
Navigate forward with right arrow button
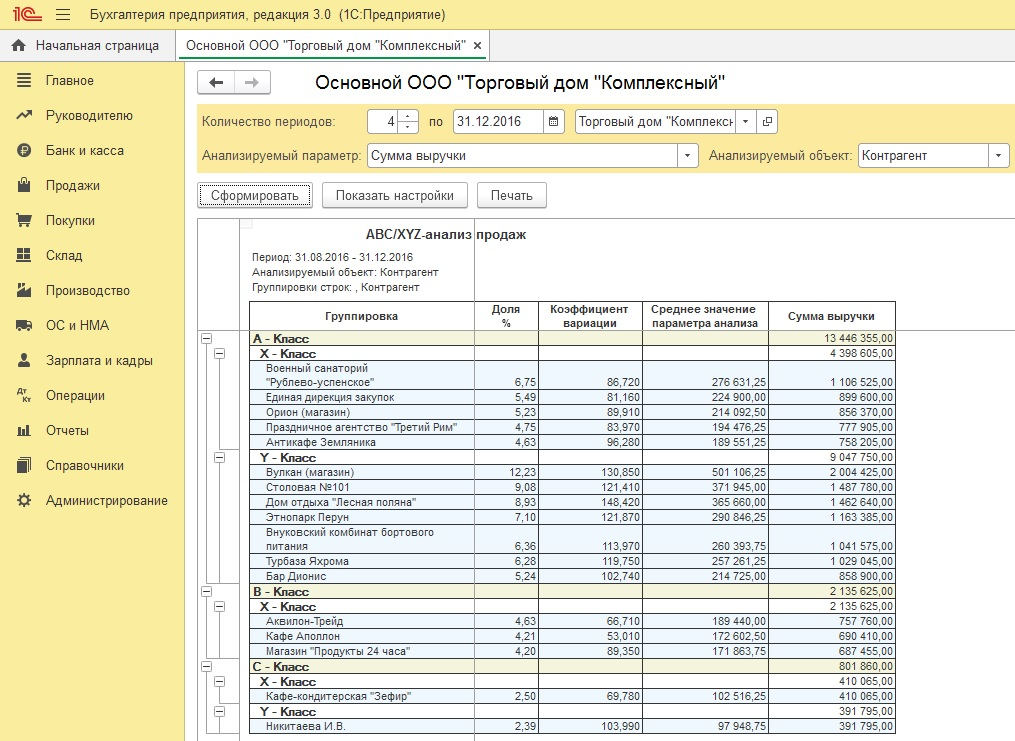coord(252,82)
